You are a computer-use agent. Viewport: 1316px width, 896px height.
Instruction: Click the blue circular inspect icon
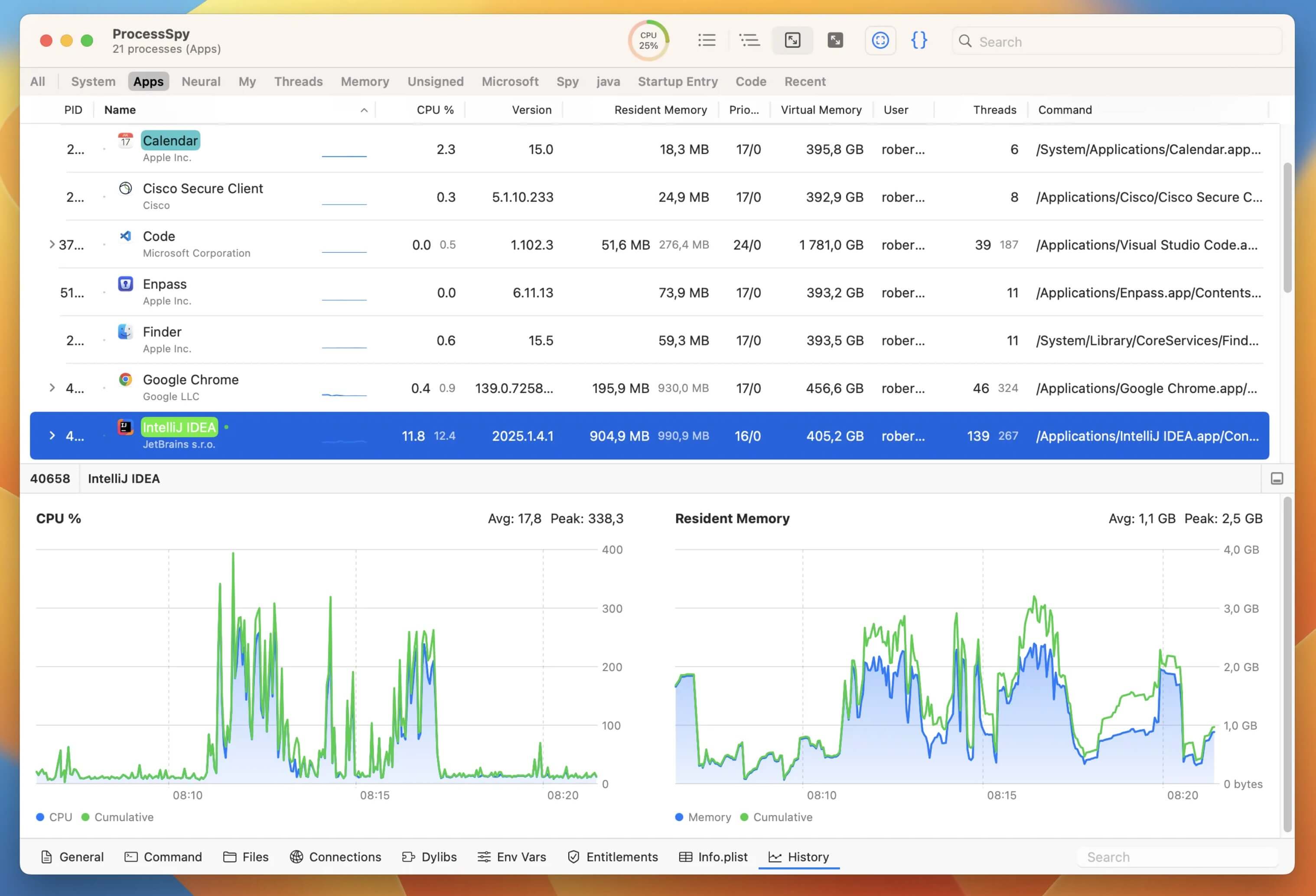(880, 40)
